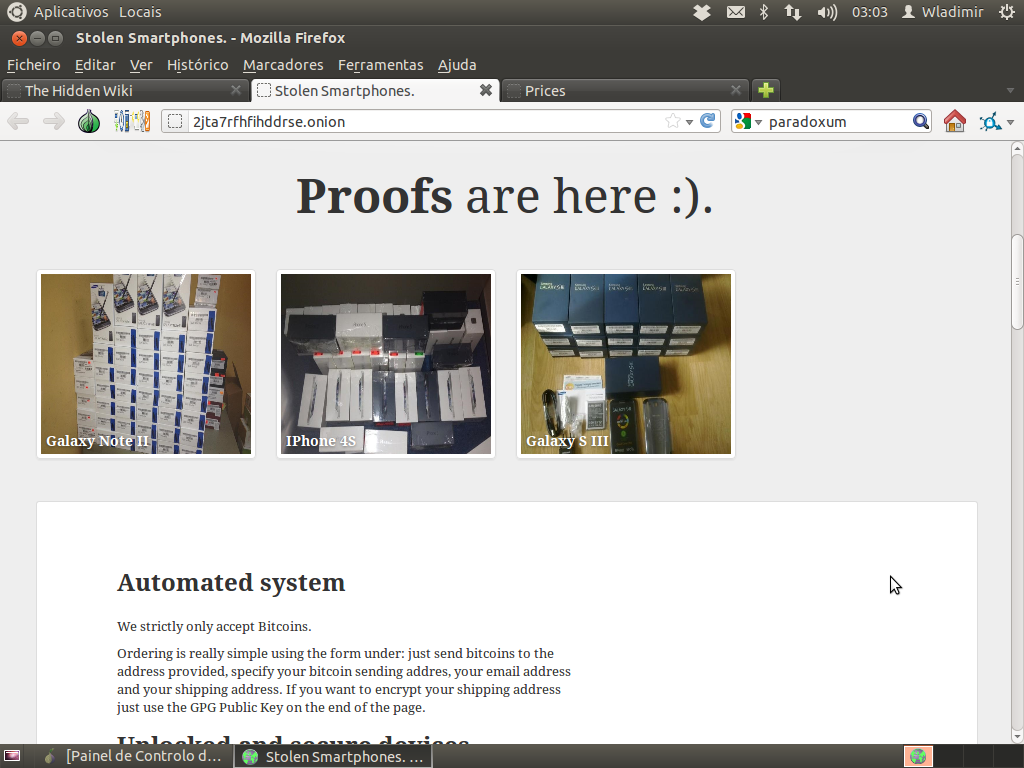This screenshot has width=1024, height=768.
Task: Close the Firefox window
Action: (x=20, y=38)
